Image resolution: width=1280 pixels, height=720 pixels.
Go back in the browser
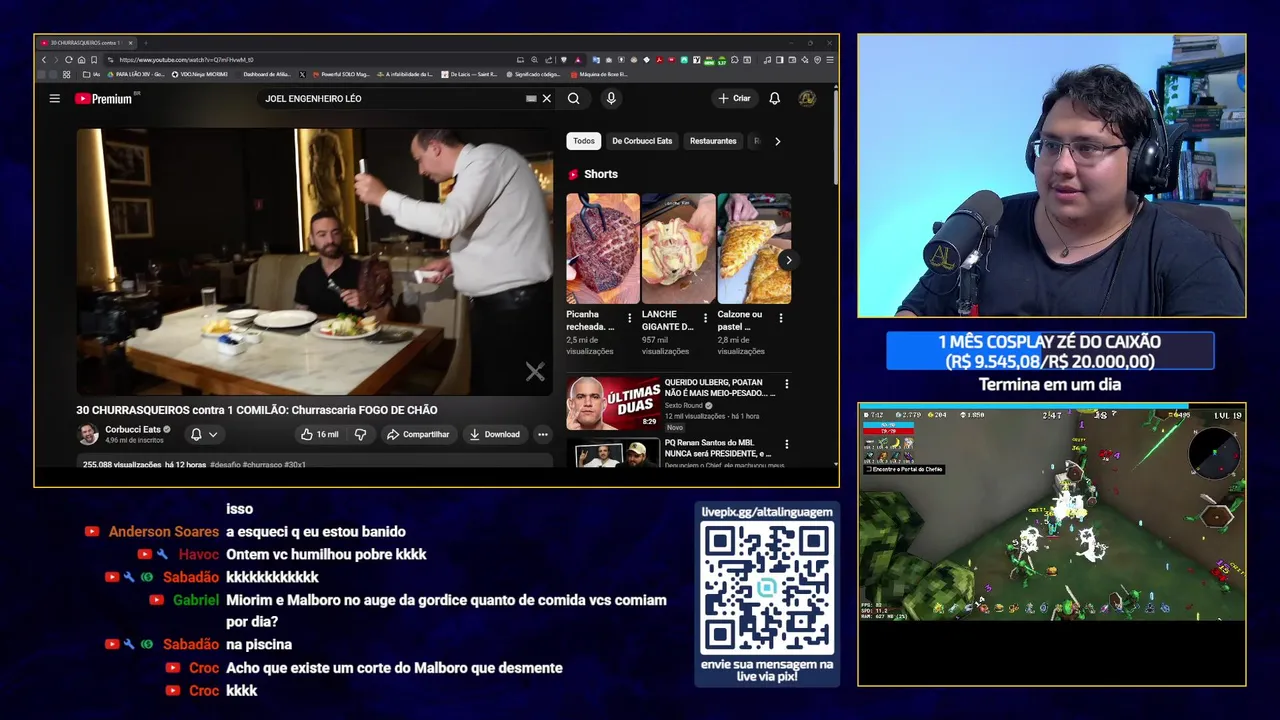click(44, 60)
